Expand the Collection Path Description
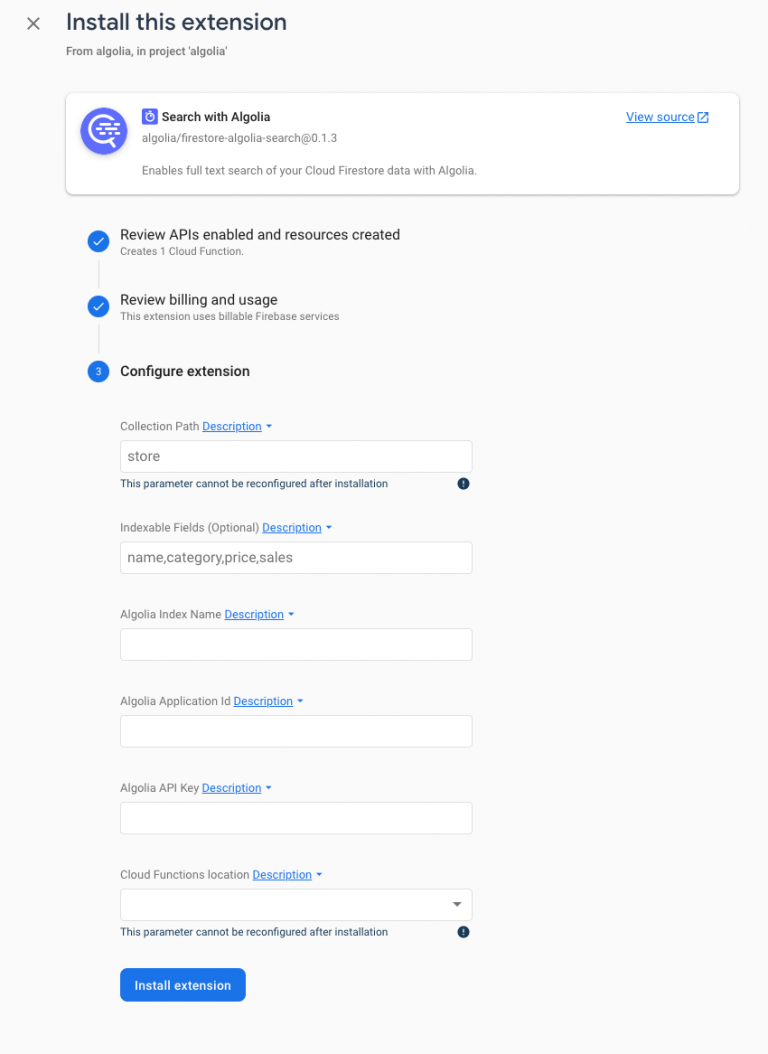The width and height of the screenshot is (768, 1054). tap(237, 427)
